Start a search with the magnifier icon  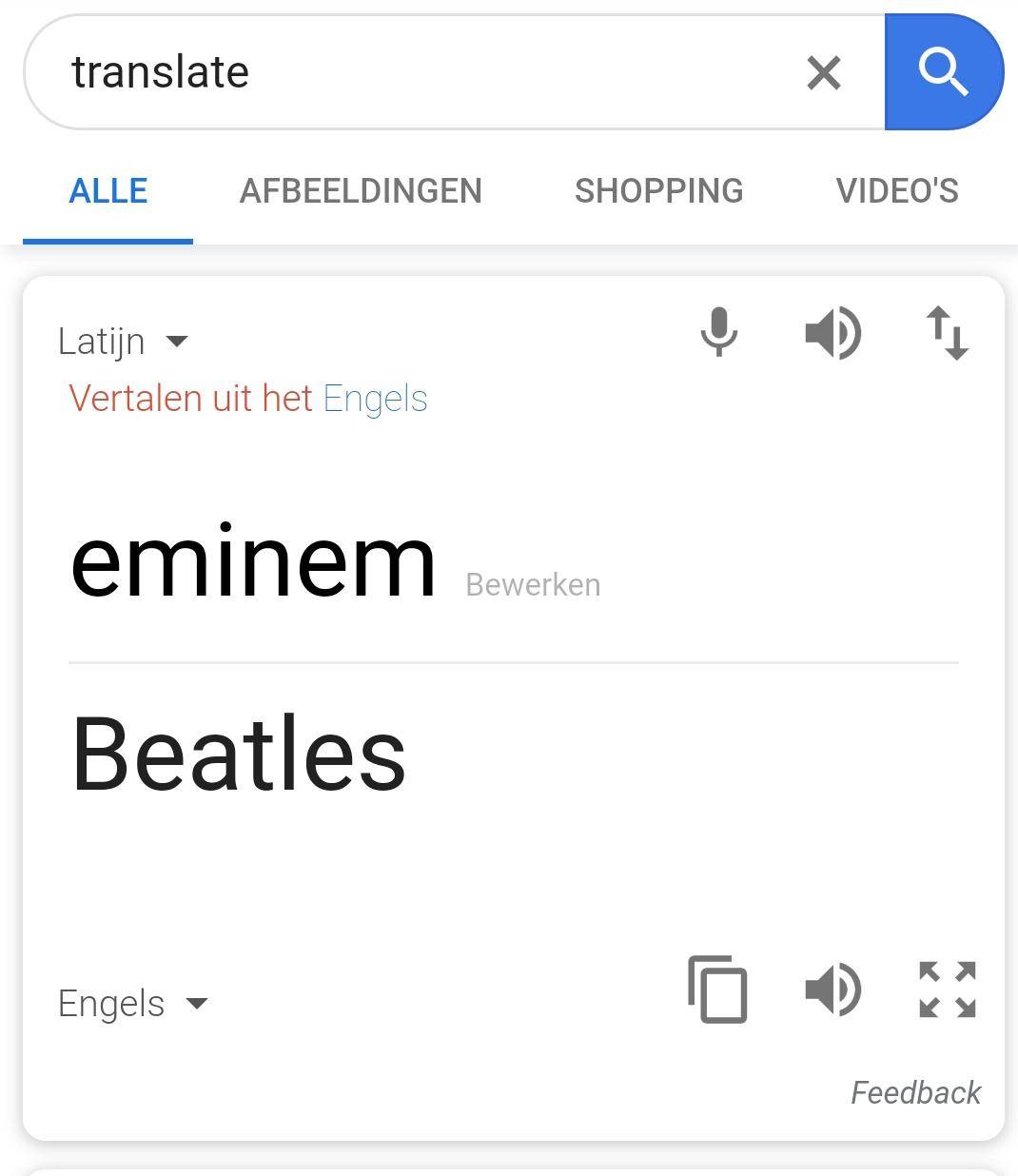pos(944,71)
